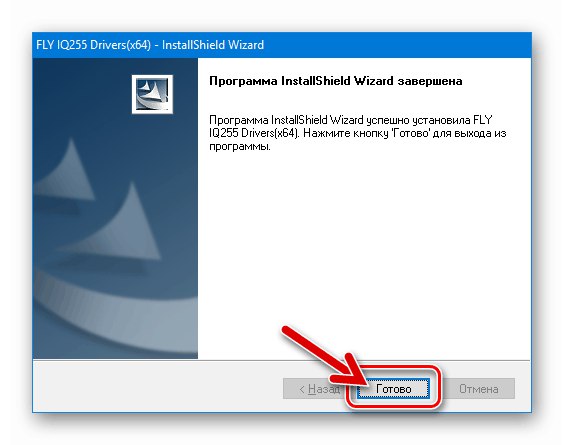The width and height of the screenshot is (564, 445).
Task: Click empty title bar area on right
Action: pos(396,45)
